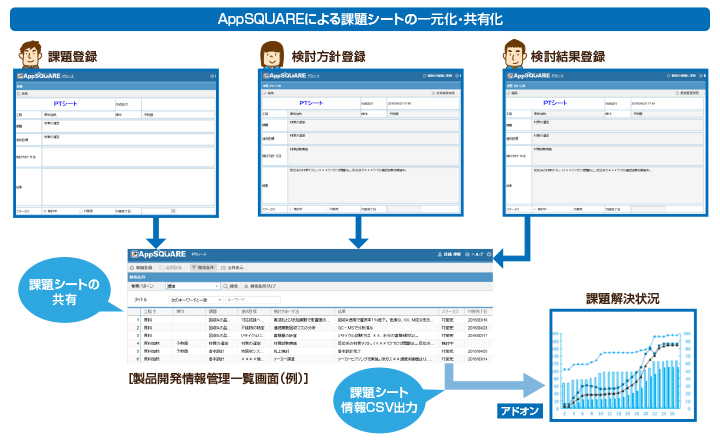Click the AppSQUARE logo in the 検討方針登録 screen
This screenshot has height=440, width=720.
(x=285, y=75)
